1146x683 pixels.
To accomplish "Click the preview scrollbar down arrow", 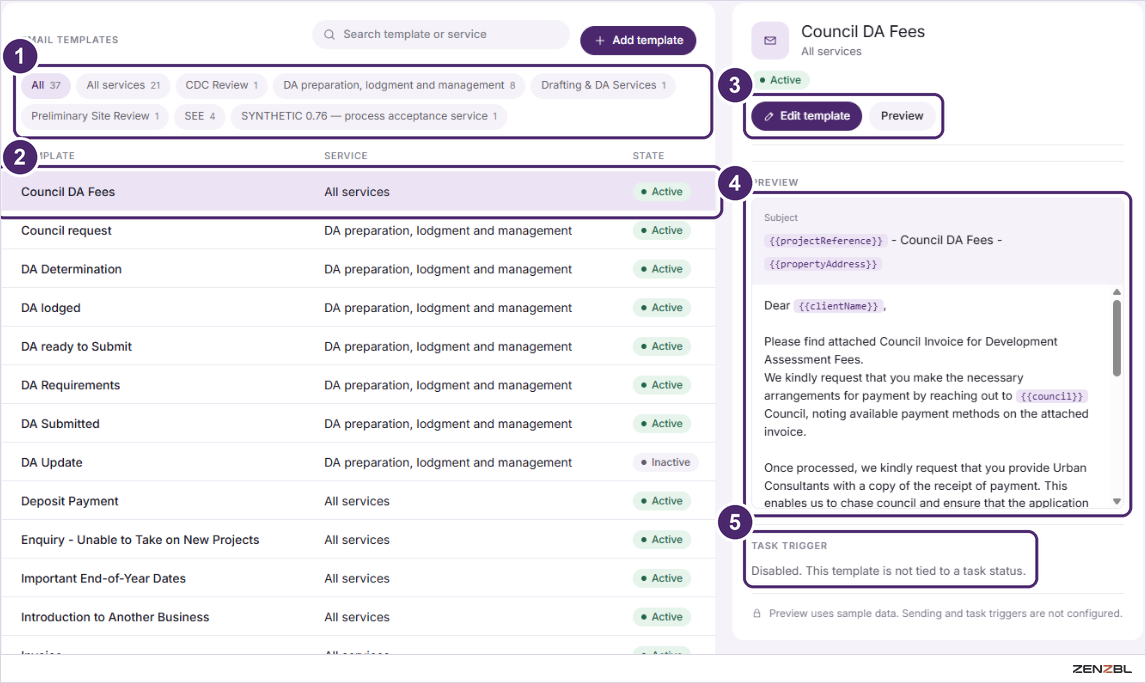I will tap(1117, 501).
